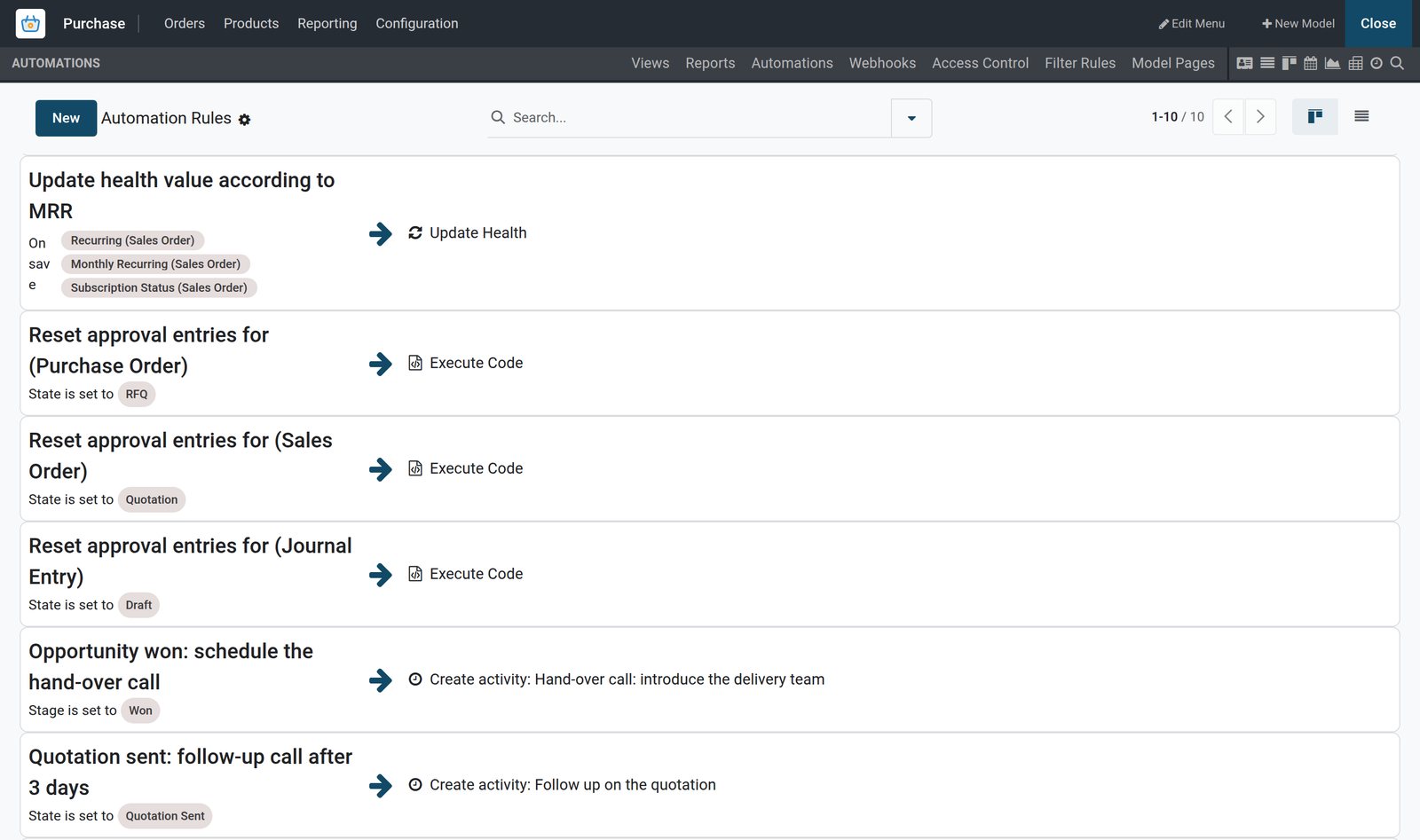This screenshot has height=840, width=1420.
Task: Open the Products menu
Action: coord(251,24)
